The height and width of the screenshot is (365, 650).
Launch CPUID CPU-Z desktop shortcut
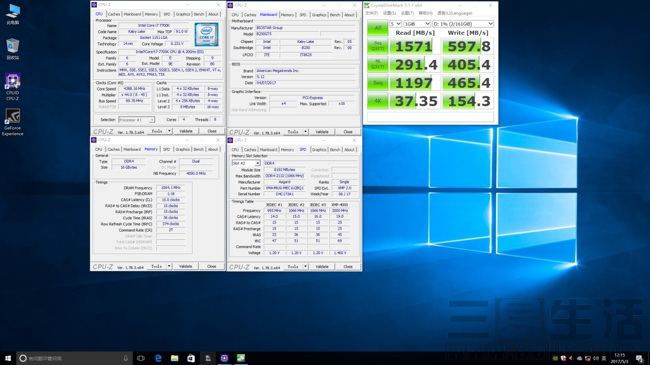pyautogui.click(x=13, y=87)
